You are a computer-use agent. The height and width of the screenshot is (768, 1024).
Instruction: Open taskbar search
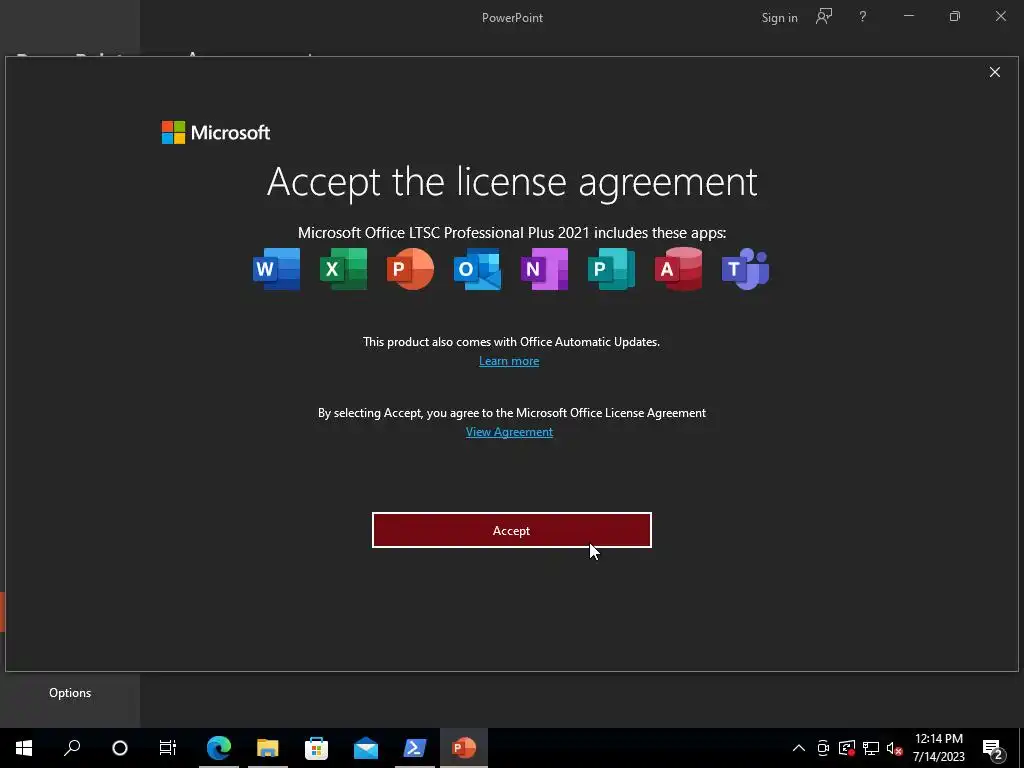72,748
